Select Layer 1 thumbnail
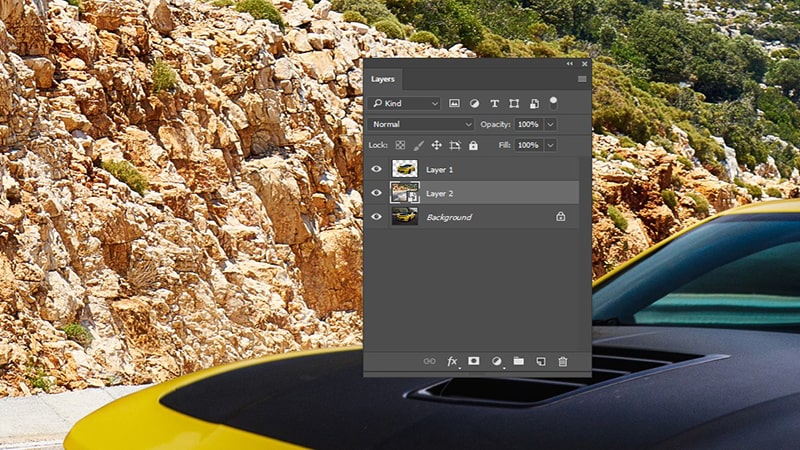 405,169
